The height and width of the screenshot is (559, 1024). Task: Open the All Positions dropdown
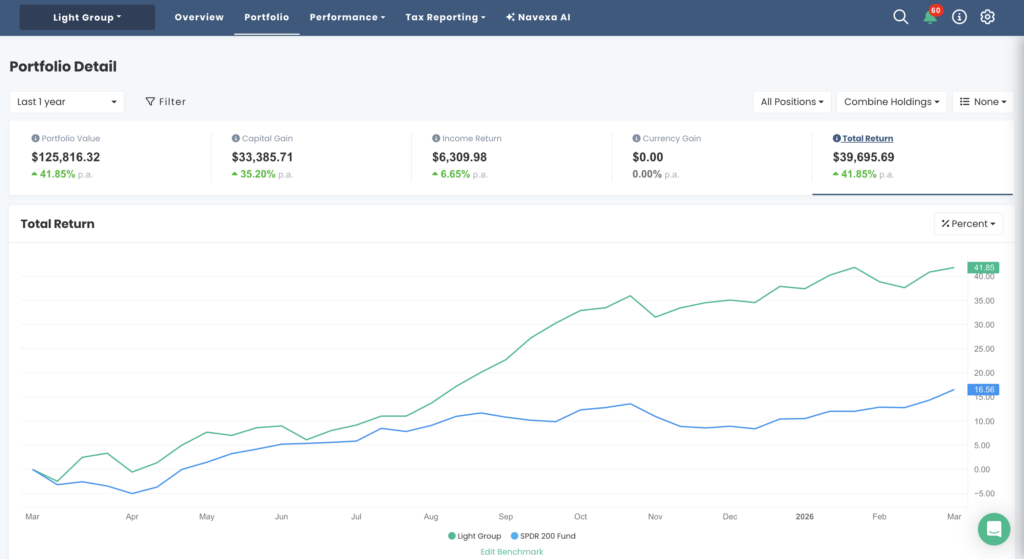(792, 101)
